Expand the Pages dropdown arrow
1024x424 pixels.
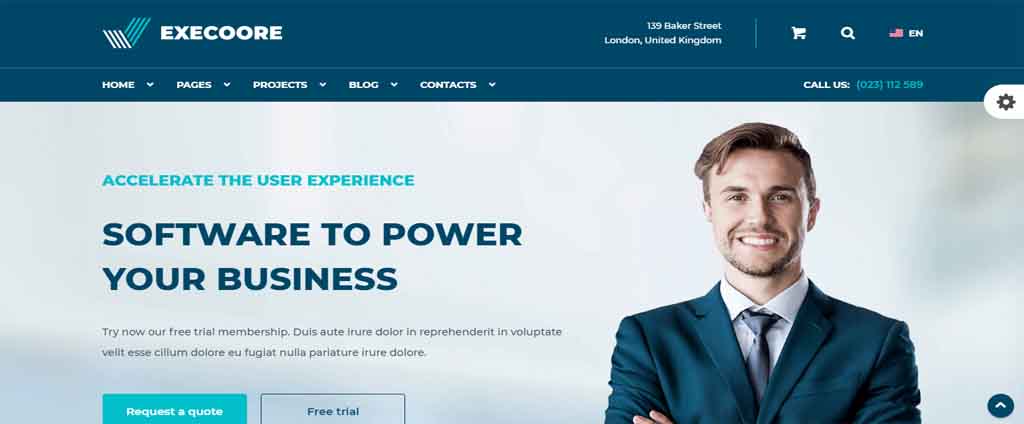click(x=227, y=84)
